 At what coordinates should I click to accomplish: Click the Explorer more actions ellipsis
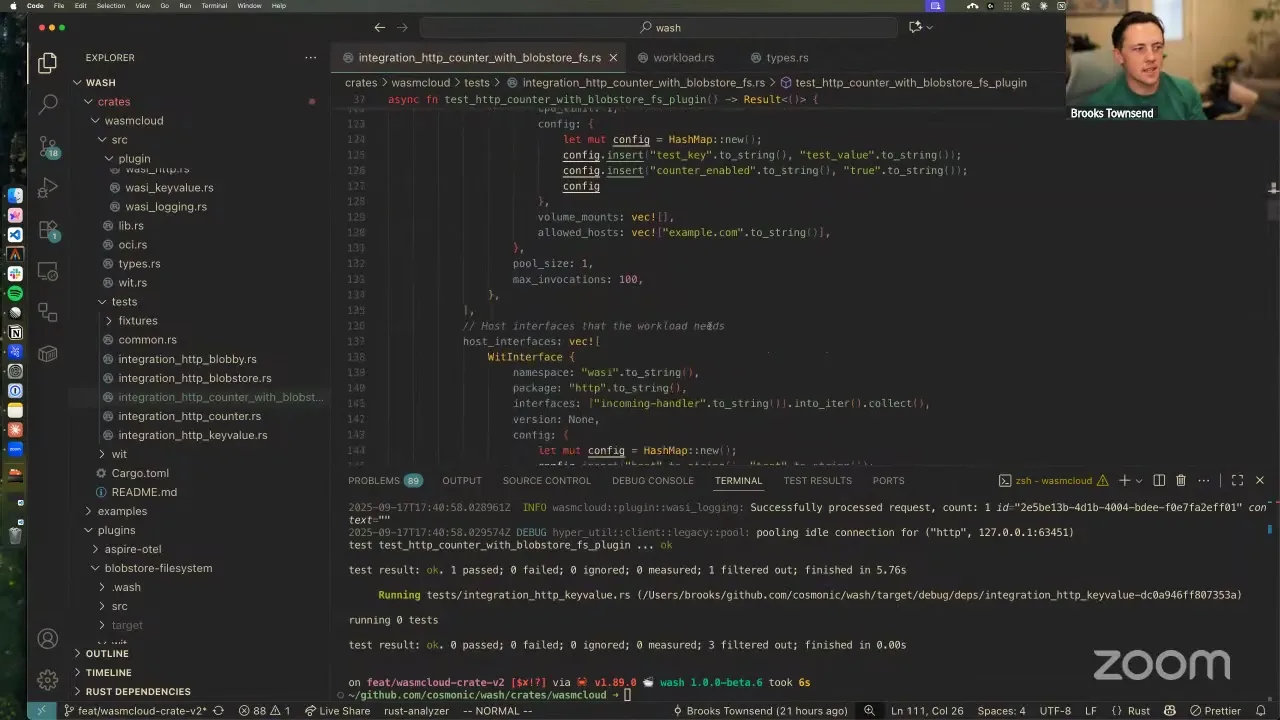[310, 58]
